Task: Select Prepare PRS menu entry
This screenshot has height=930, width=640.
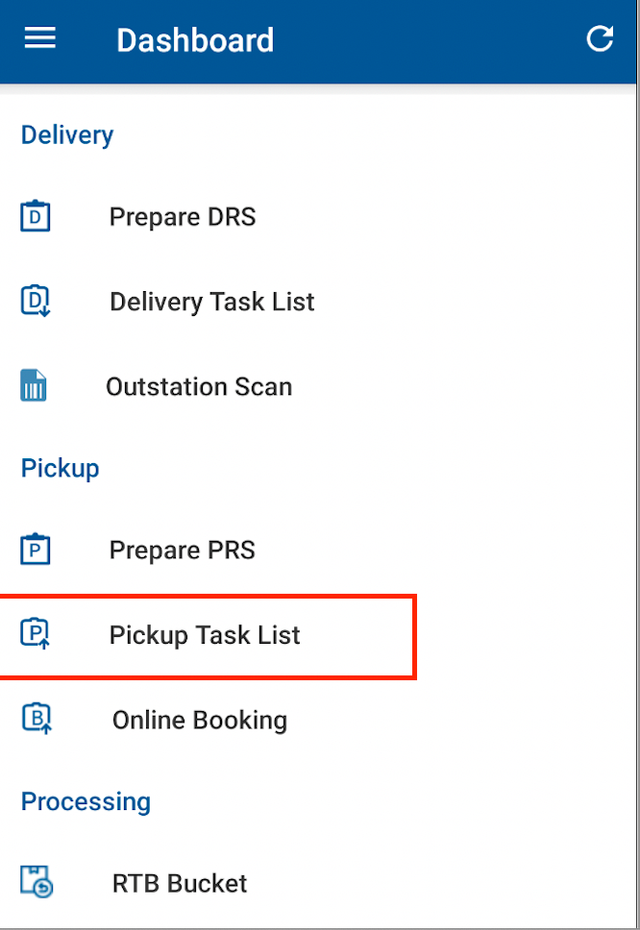Action: pos(182,550)
